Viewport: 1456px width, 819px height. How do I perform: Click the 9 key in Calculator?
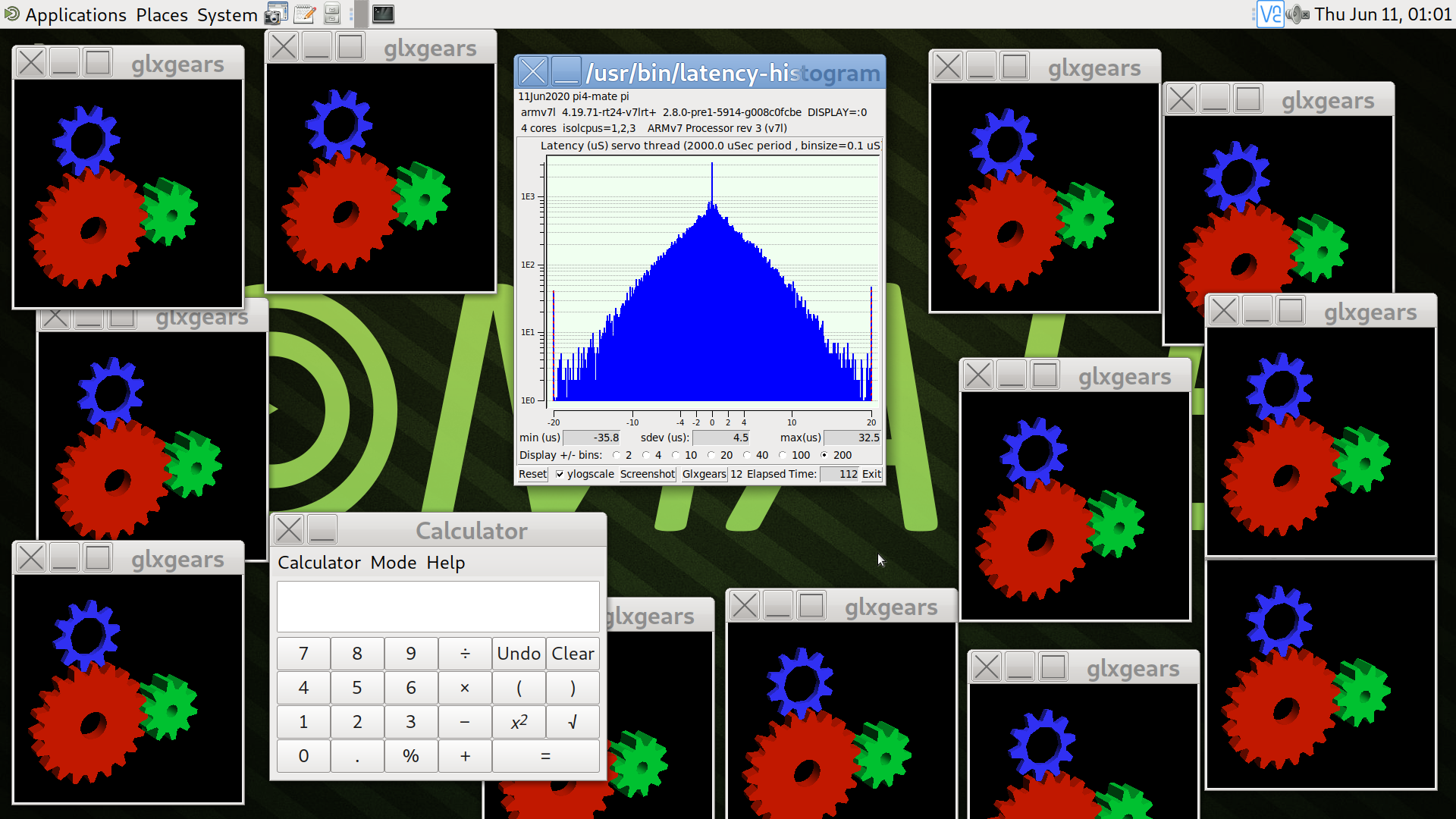point(411,654)
